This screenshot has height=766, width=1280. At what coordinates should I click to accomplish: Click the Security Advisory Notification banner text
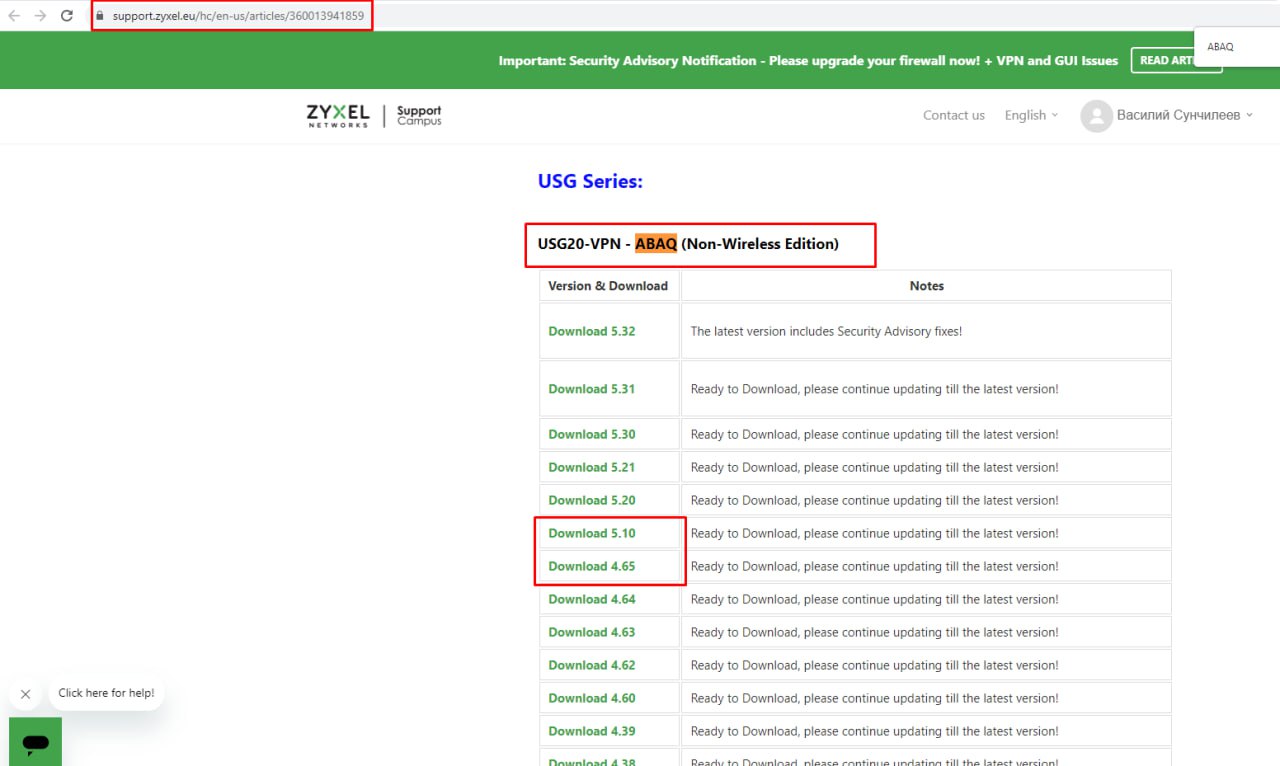point(808,61)
